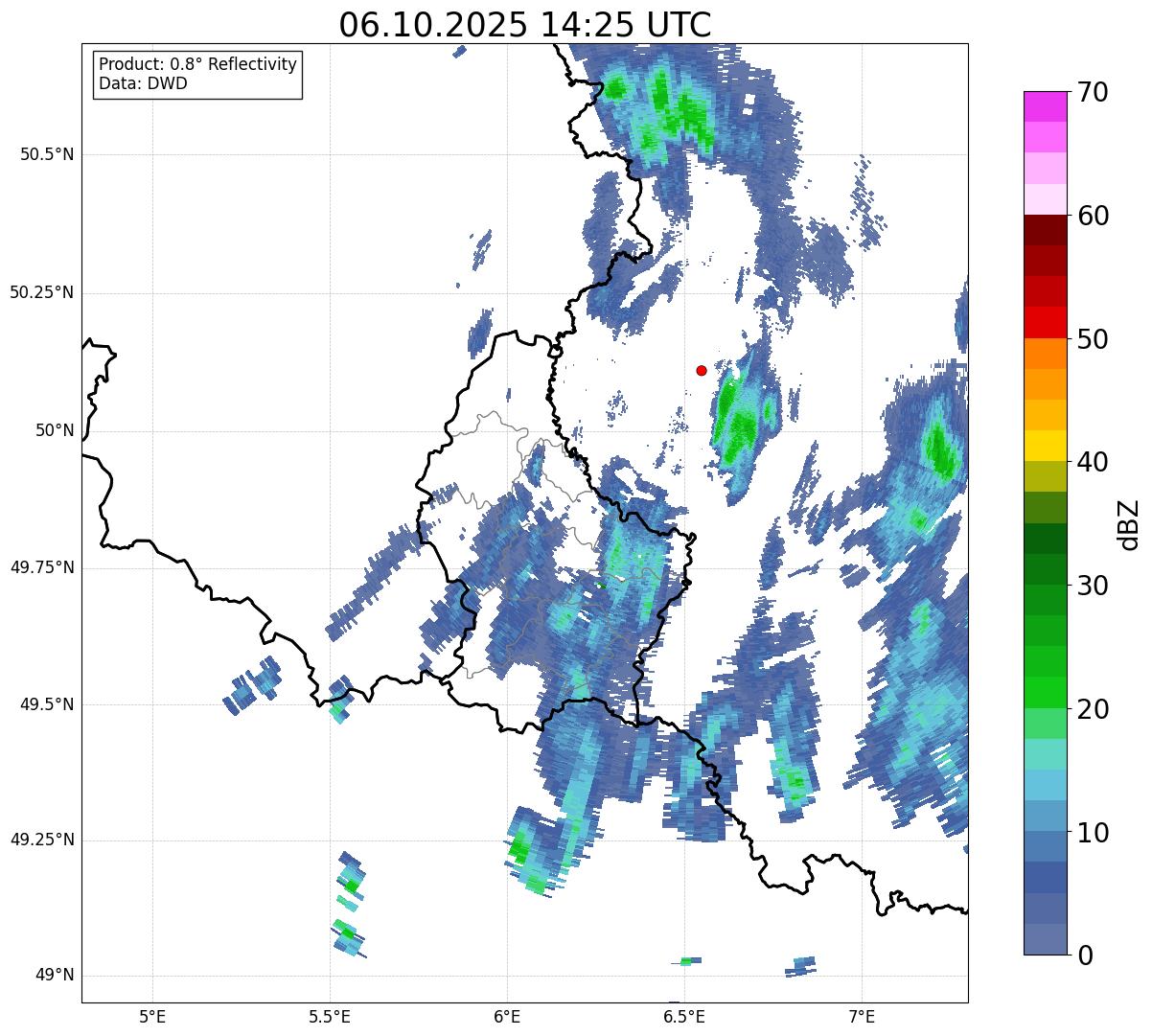Click the 49.75°N latitude label
The height and width of the screenshot is (1036, 1152).
[41, 567]
